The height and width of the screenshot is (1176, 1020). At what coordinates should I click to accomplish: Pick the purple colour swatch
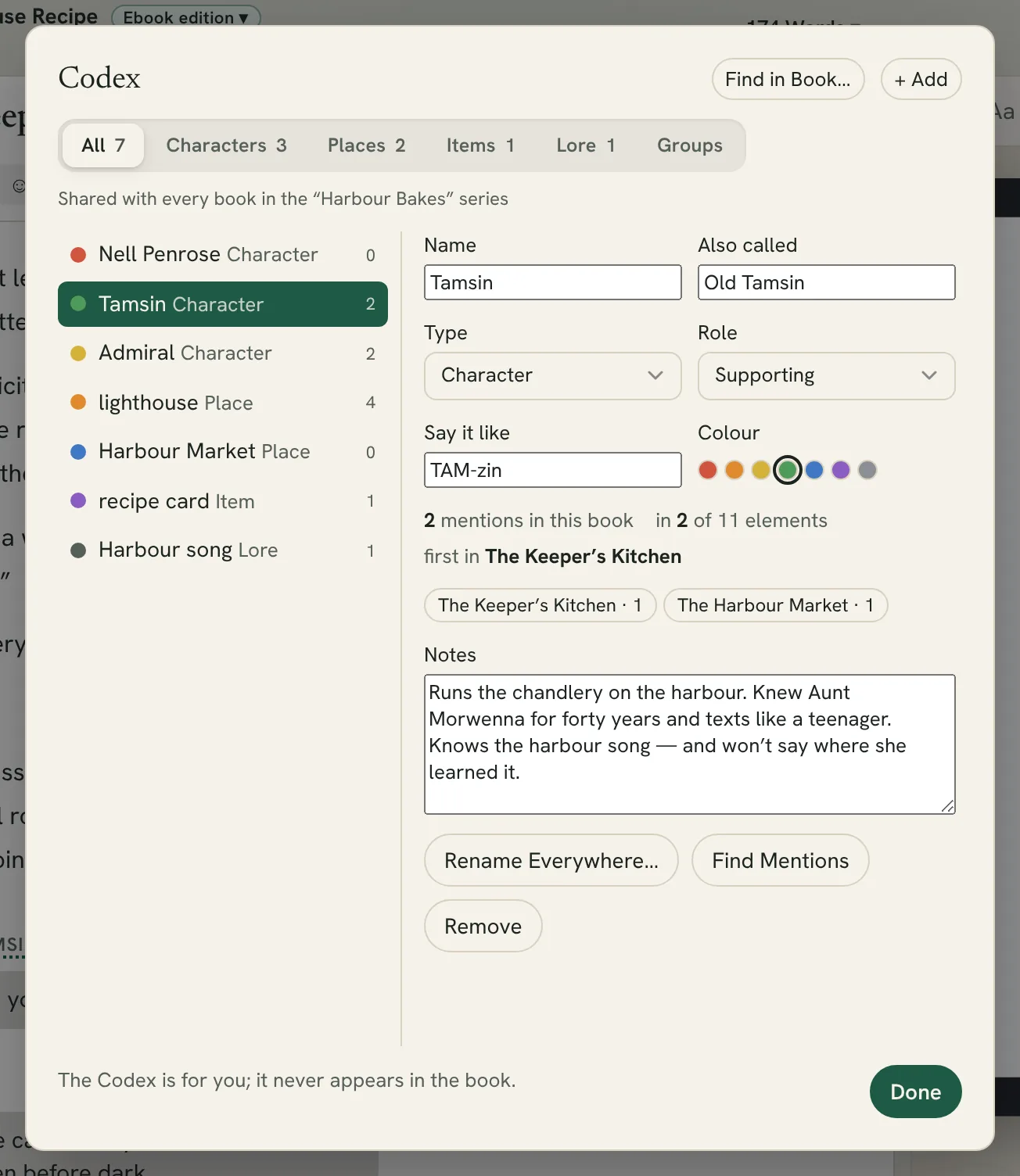pyautogui.click(x=841, y=470)
